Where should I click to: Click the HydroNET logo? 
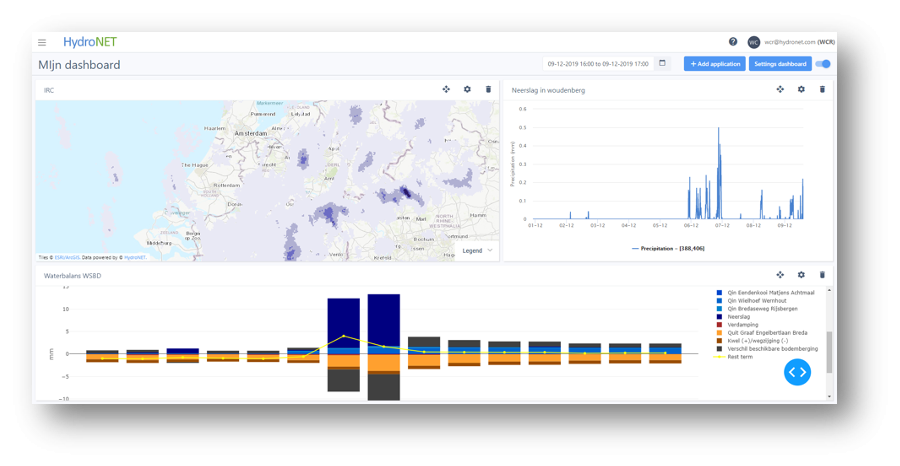[x=90, y=42]
